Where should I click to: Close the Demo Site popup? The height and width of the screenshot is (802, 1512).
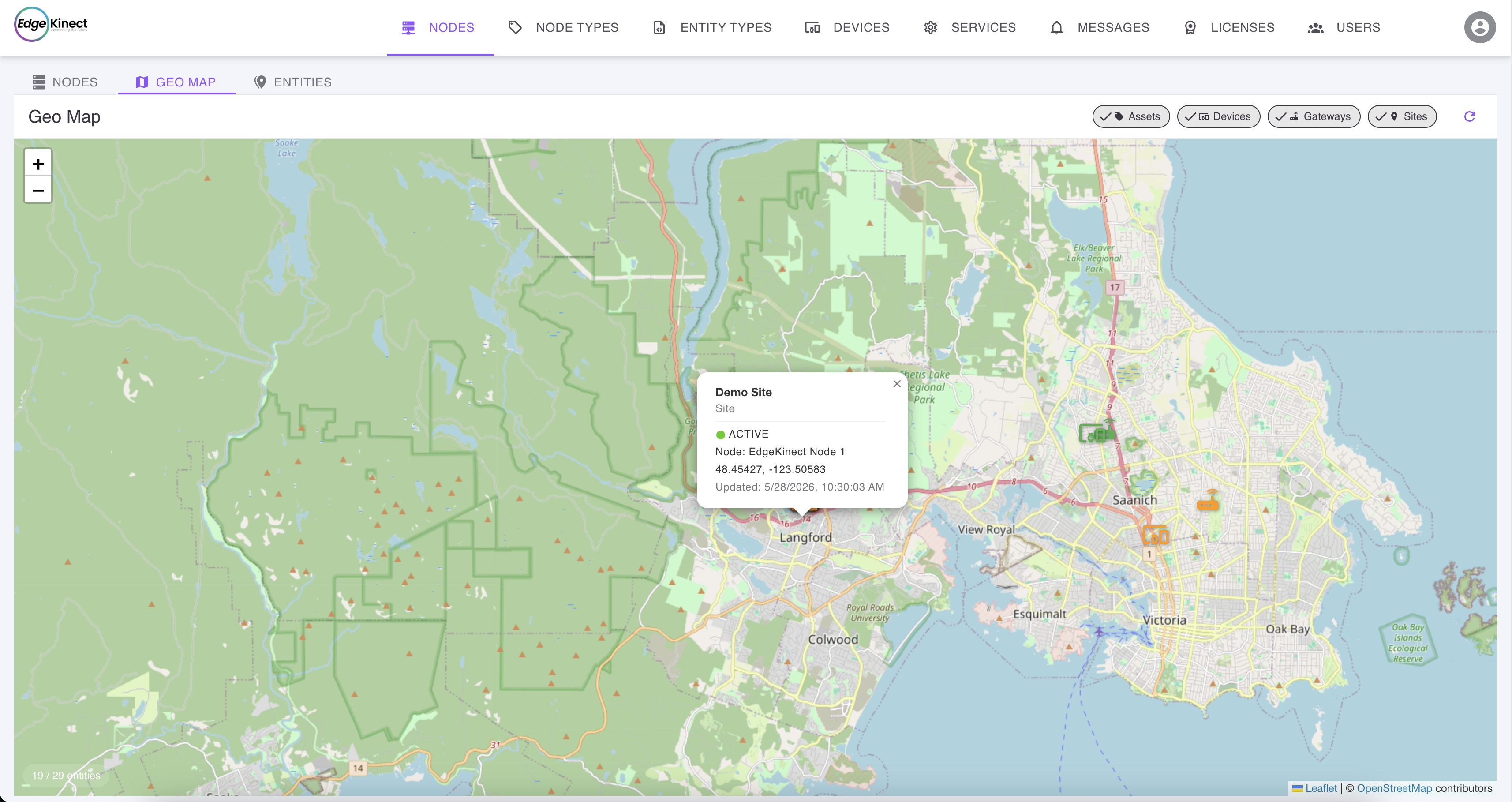(896, 384)
